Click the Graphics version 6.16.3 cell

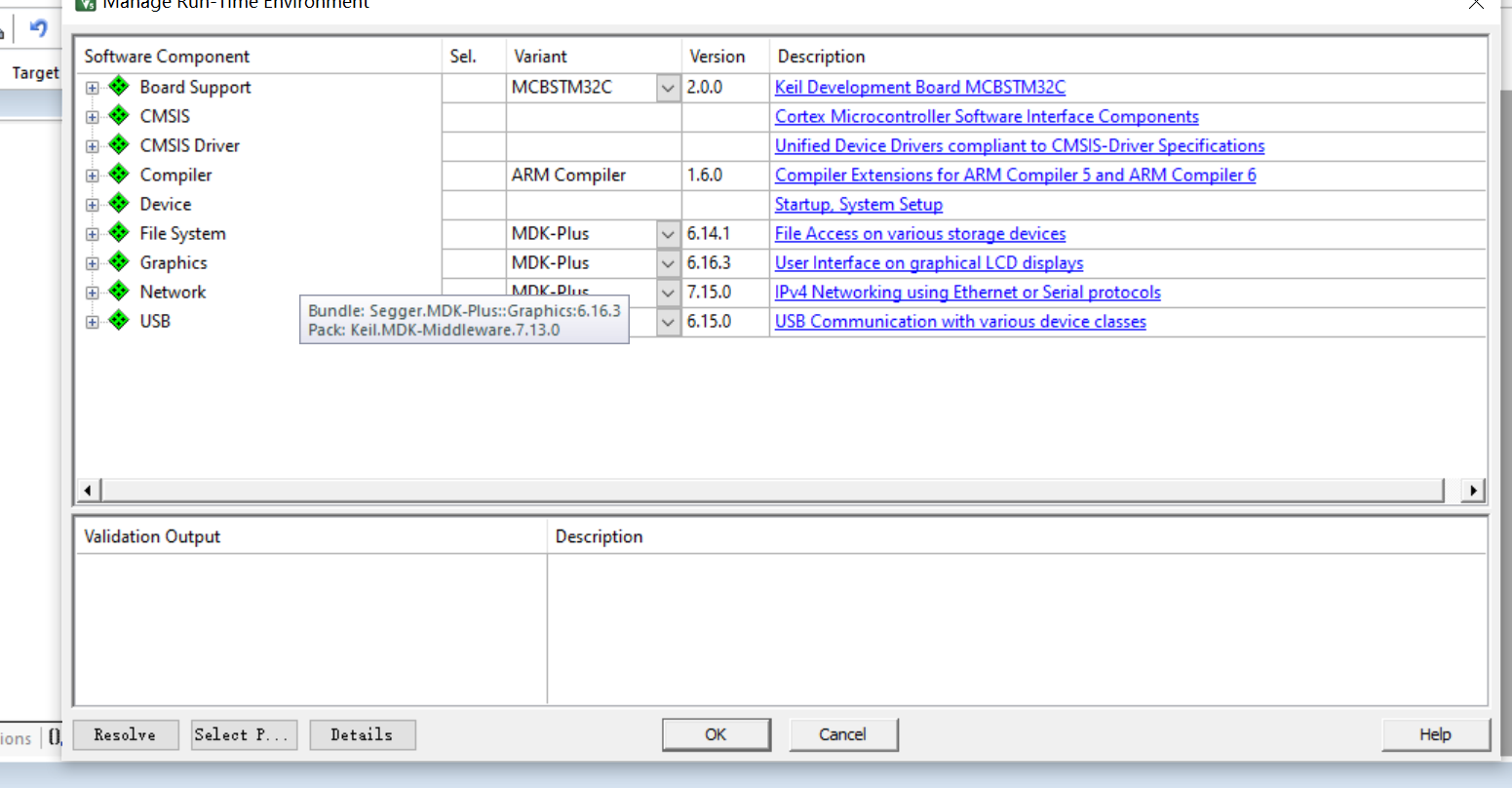tap(725, 263)
